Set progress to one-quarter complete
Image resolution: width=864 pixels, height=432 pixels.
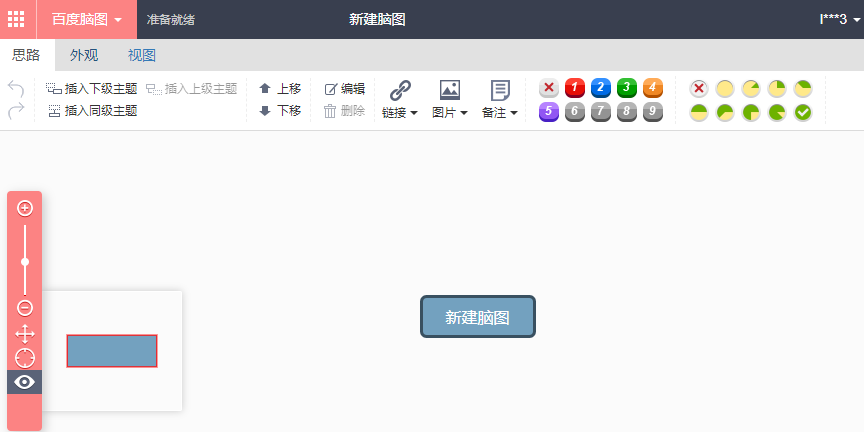pyautogui.click(x=777, y=88)
